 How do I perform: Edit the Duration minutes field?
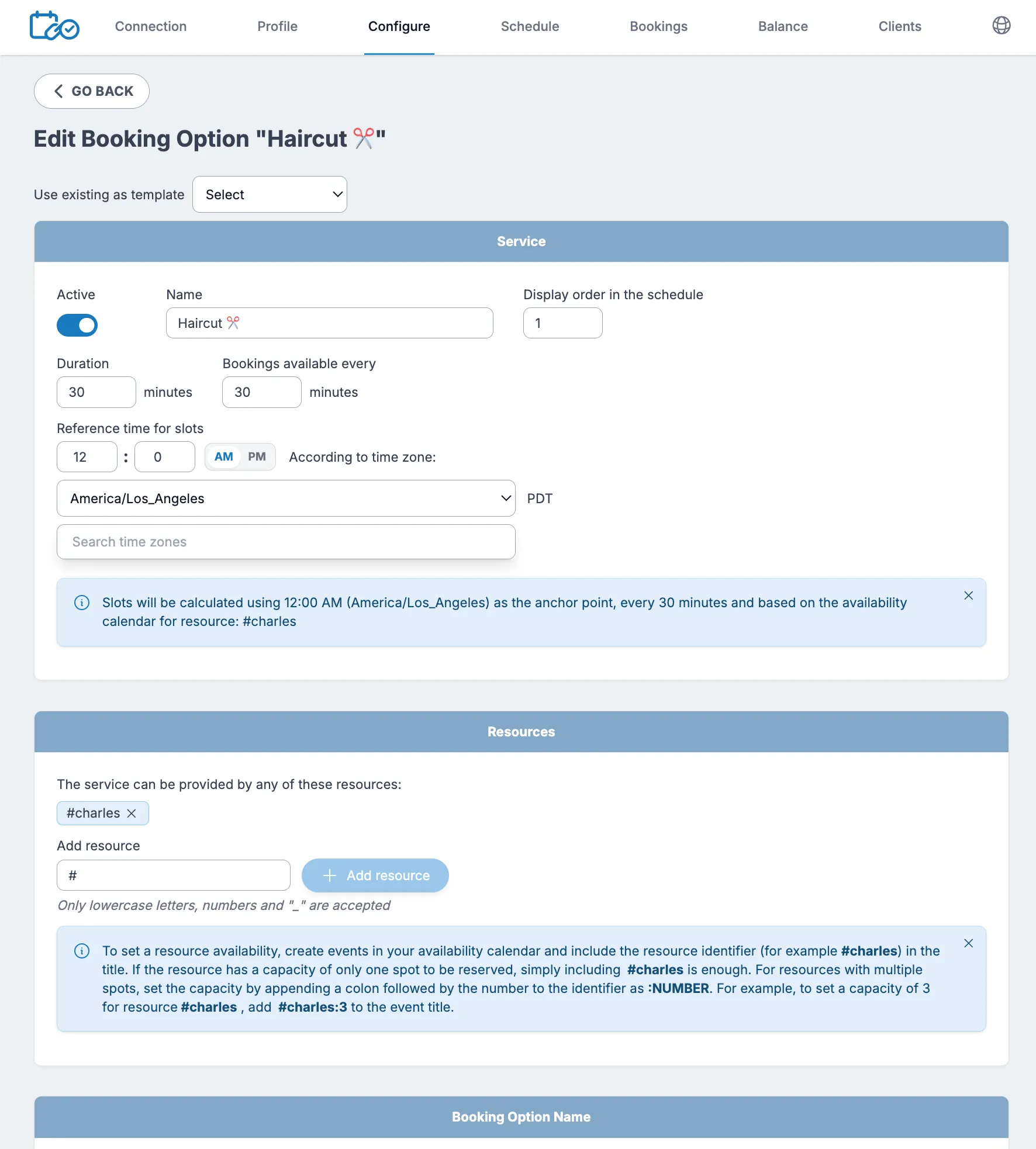pos(96,392)
